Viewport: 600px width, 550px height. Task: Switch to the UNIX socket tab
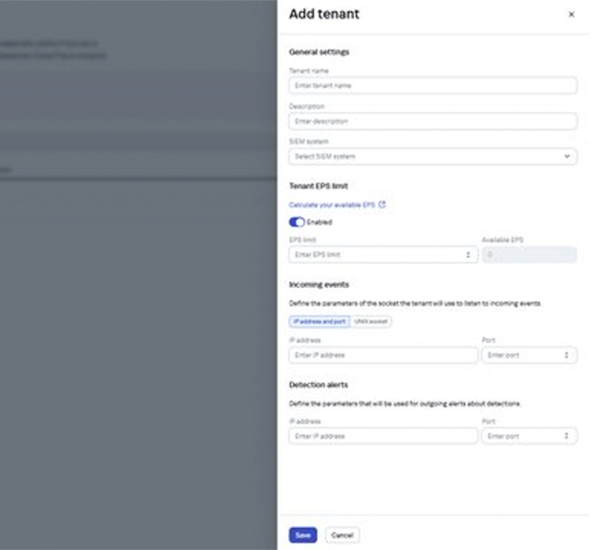pos(370,322)
